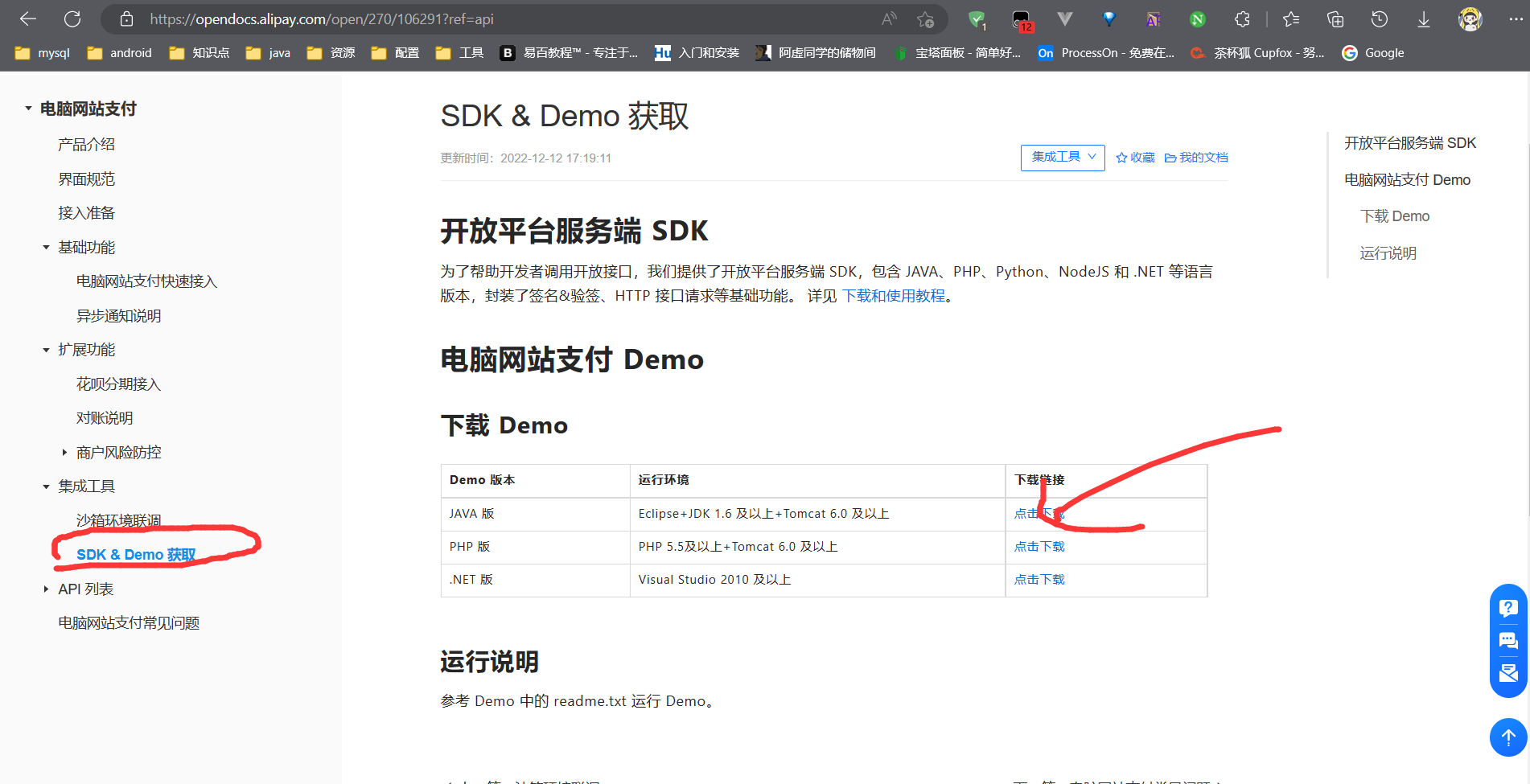The height and width of the screenshot is (784, 1530).
Task: Open the gray V extension icon
Action: pyautogui.click(x=1065, y=18)
